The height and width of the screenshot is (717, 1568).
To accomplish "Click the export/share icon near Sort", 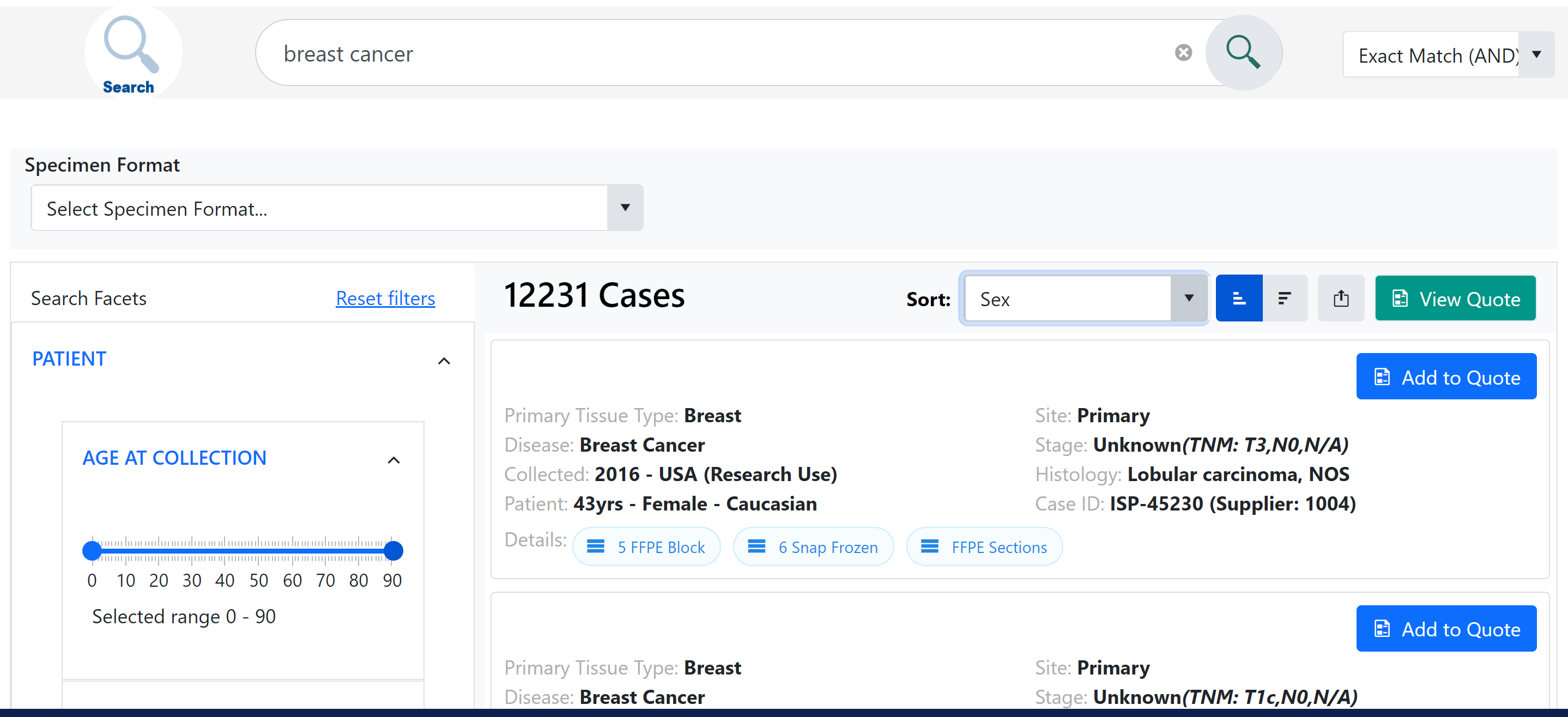I will [1341, 298].
